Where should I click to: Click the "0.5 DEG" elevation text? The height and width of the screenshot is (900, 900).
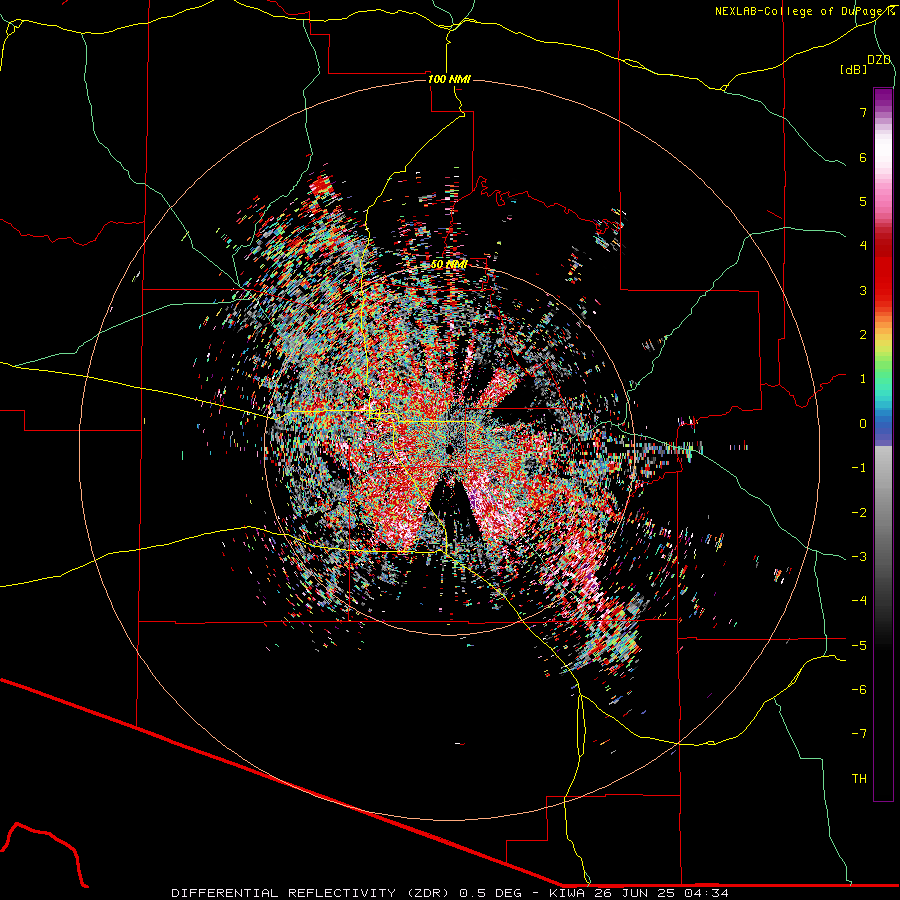(490, 893)
